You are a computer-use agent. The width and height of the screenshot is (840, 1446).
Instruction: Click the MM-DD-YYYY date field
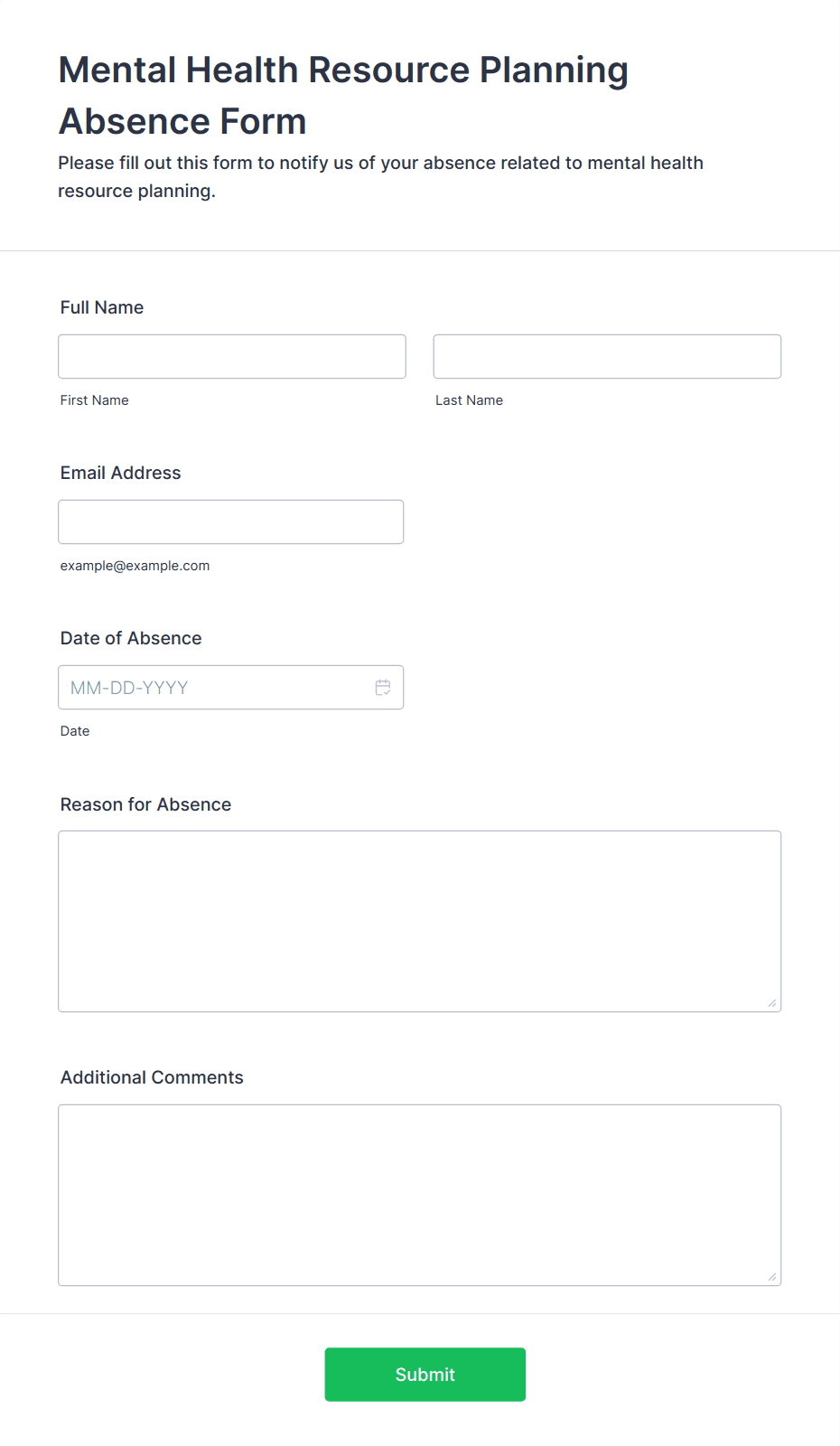click(x=231, y=688)
